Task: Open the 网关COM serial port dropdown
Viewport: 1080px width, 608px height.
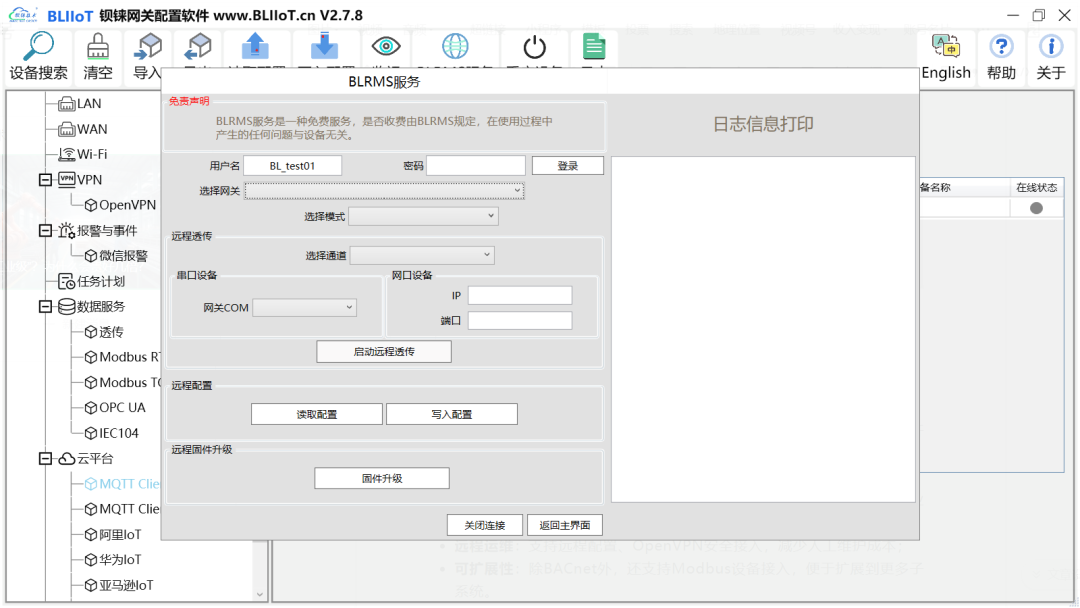Action: point(304,307)
